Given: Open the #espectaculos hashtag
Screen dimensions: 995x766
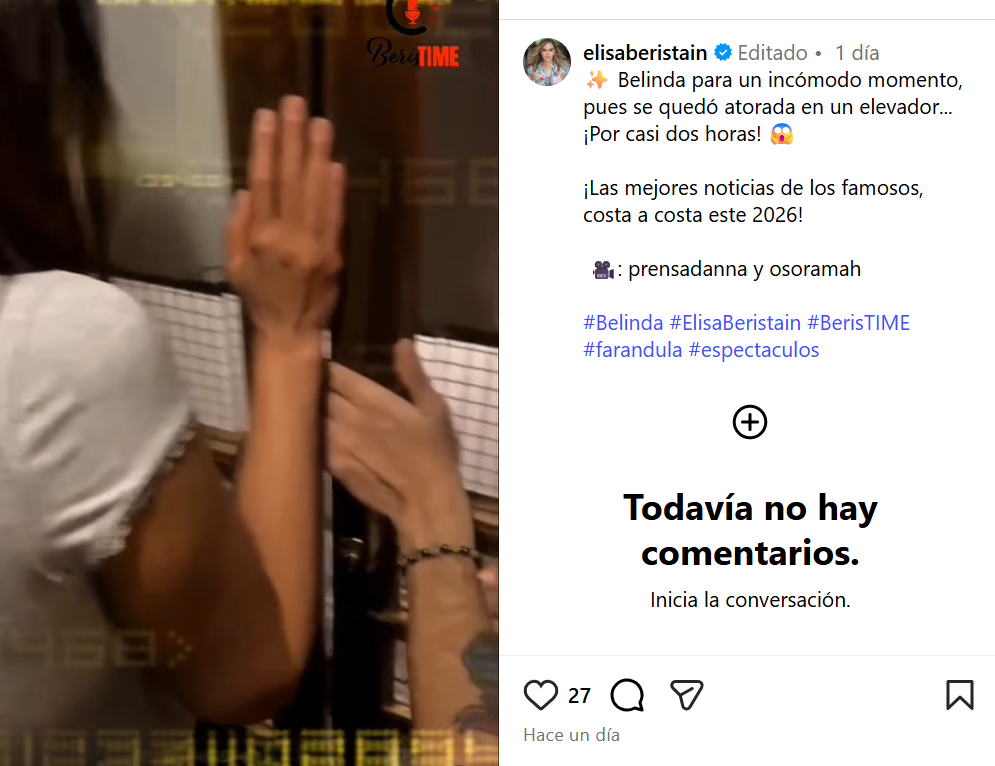Looking at the screenshot, I should [x=754, y=350].
